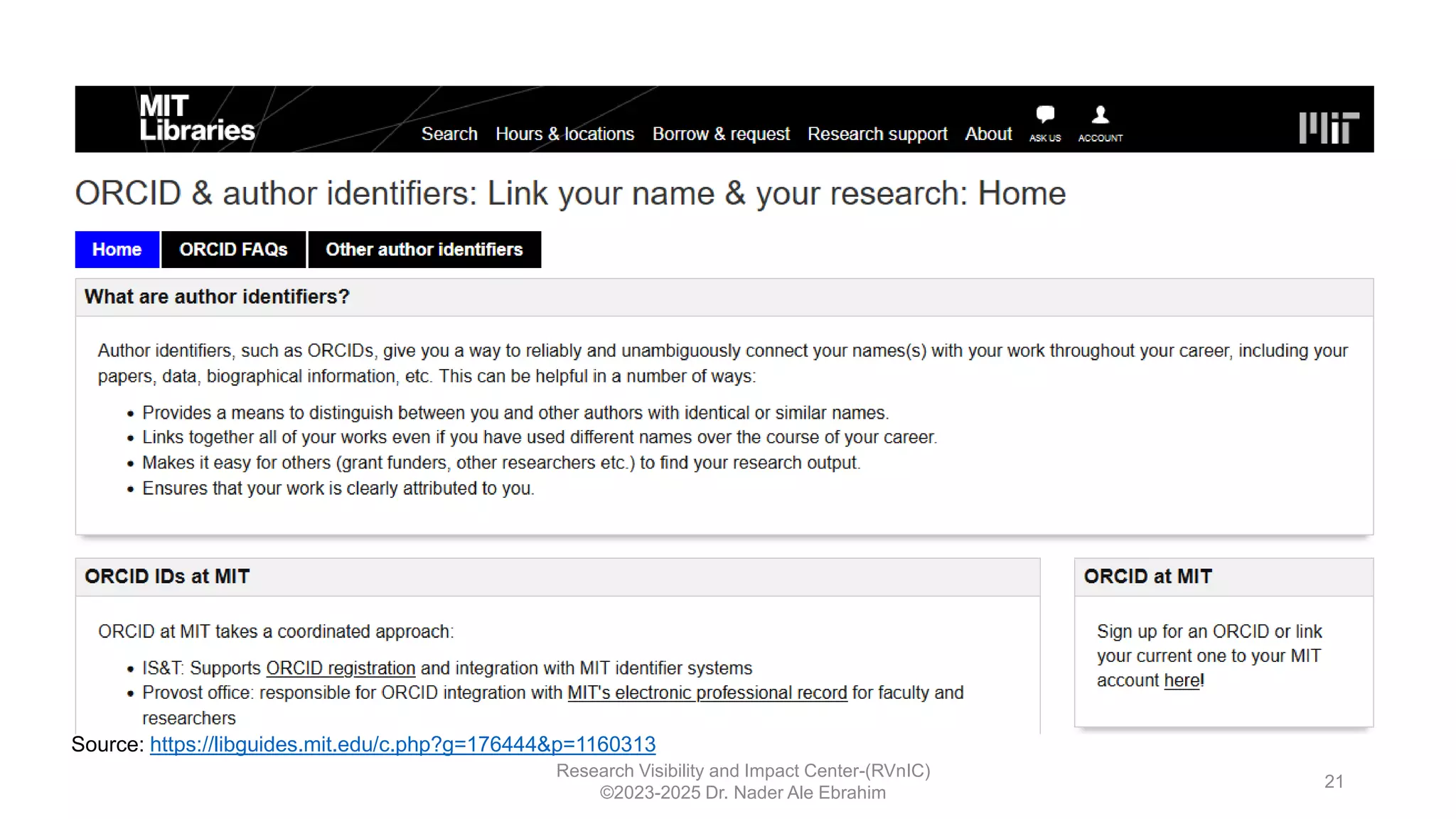
Task: Switch to the ORCID FAQs tab
Action: (233, 250)
